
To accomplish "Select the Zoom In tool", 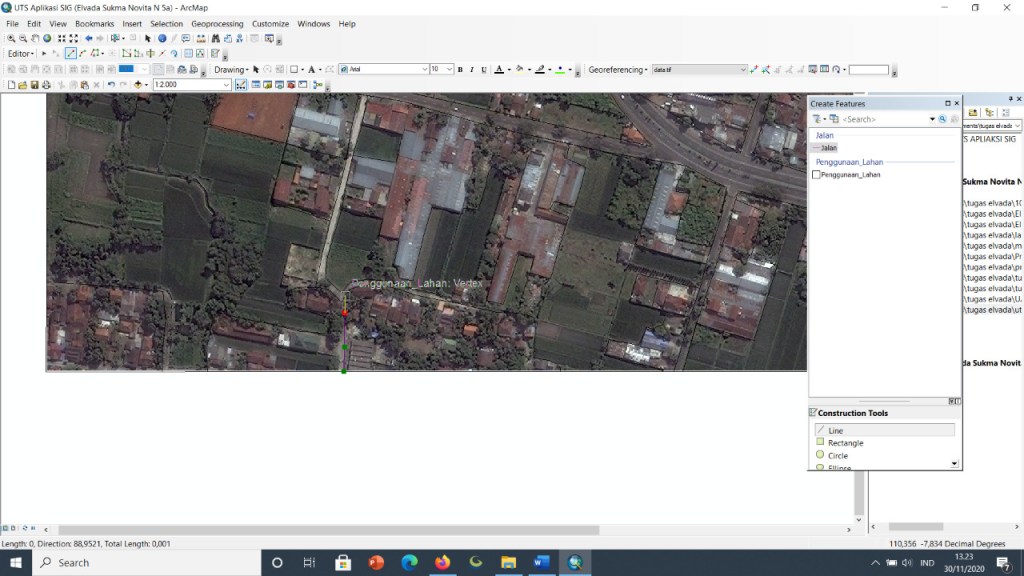I will pos(11,39).
